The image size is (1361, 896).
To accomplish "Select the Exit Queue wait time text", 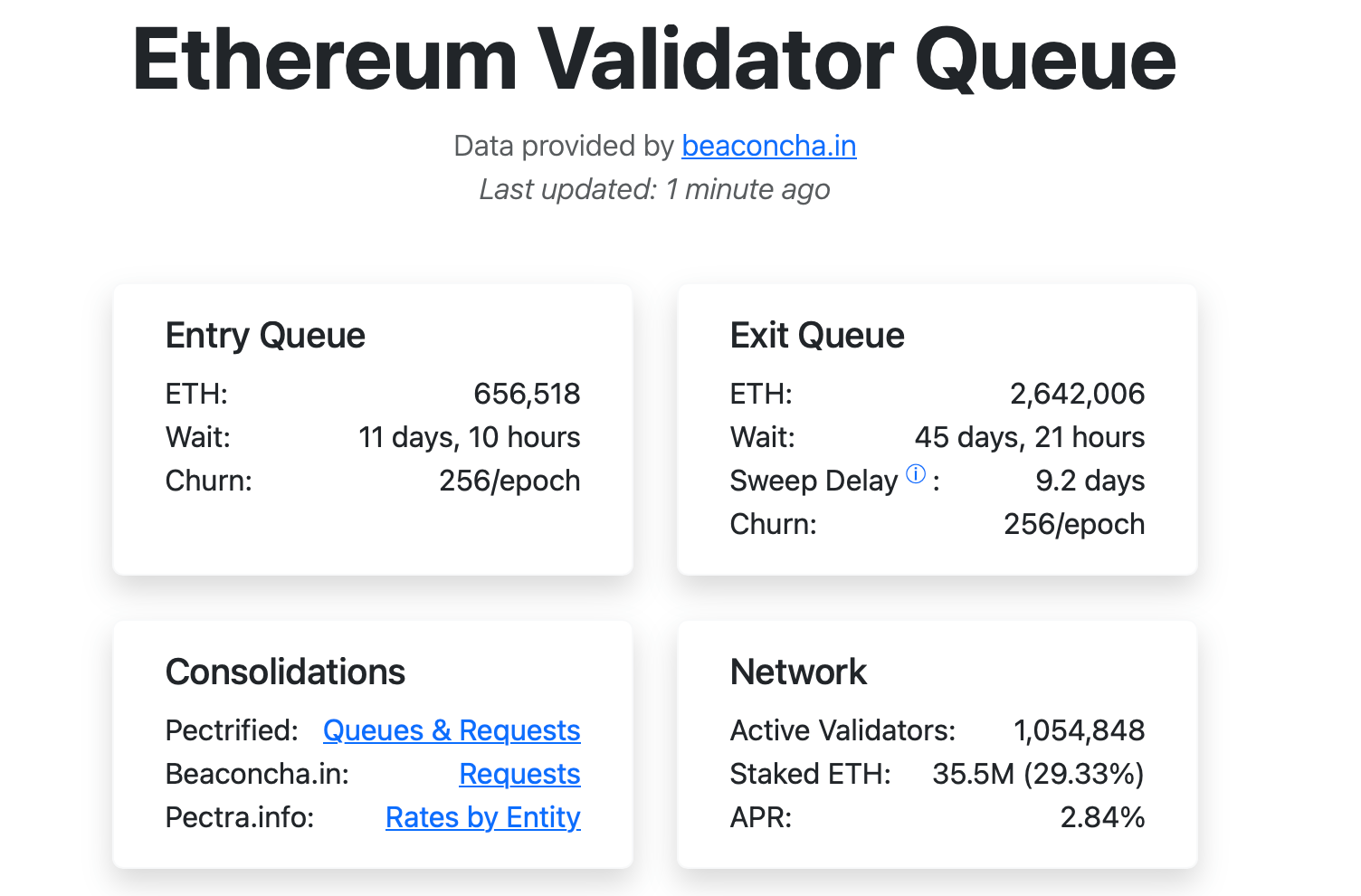I will tap(1030, 437).
